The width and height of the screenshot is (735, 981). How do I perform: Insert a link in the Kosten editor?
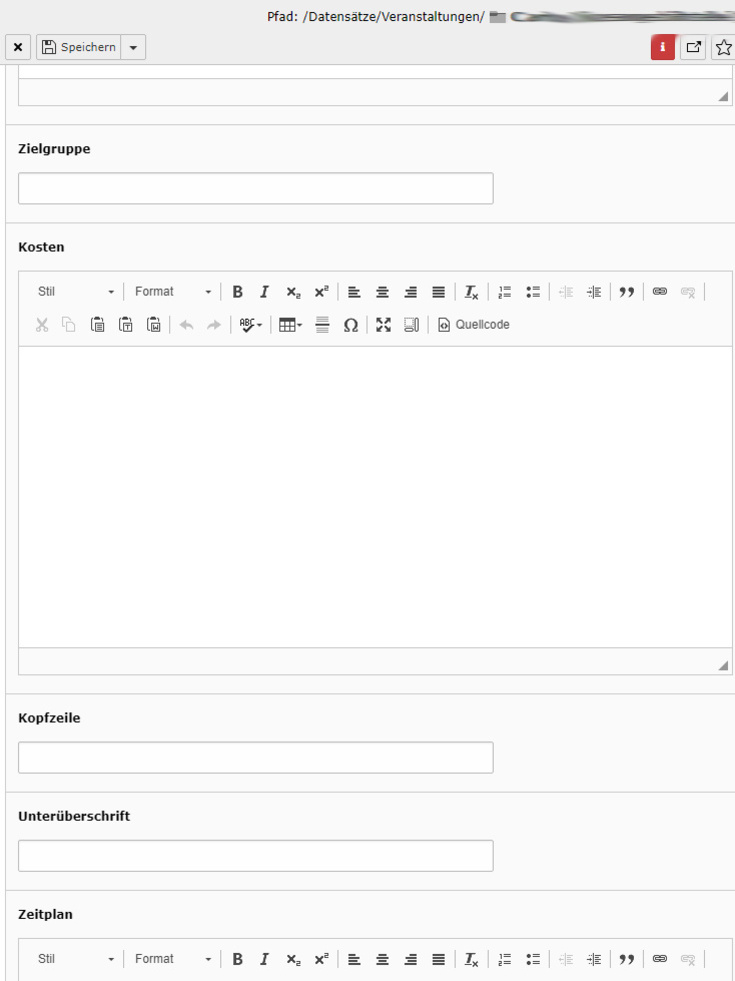click(x=659, y=292)
